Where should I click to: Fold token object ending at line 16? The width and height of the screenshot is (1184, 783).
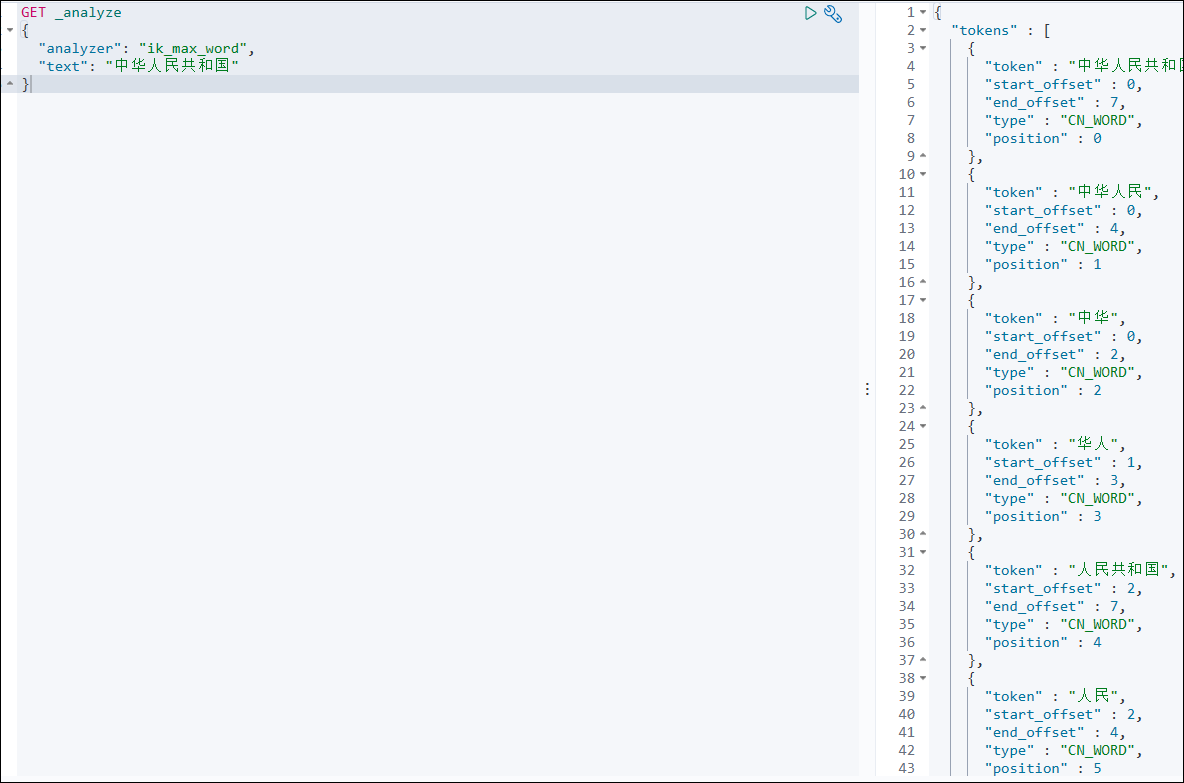coord(923,282)
